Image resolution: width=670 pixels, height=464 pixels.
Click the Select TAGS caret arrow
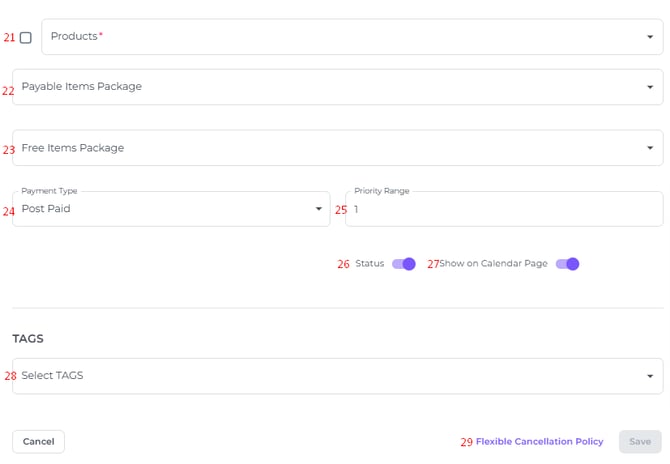pos(650,377)
